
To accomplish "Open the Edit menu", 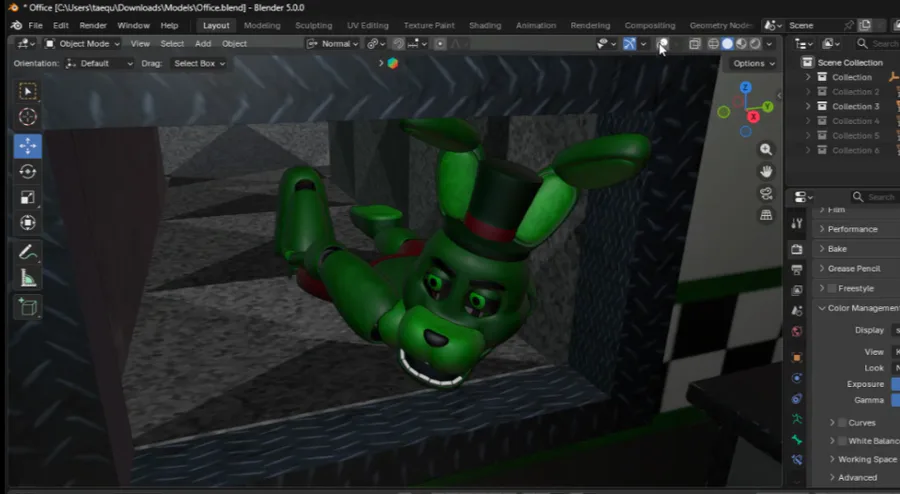I will click(60, 25).
